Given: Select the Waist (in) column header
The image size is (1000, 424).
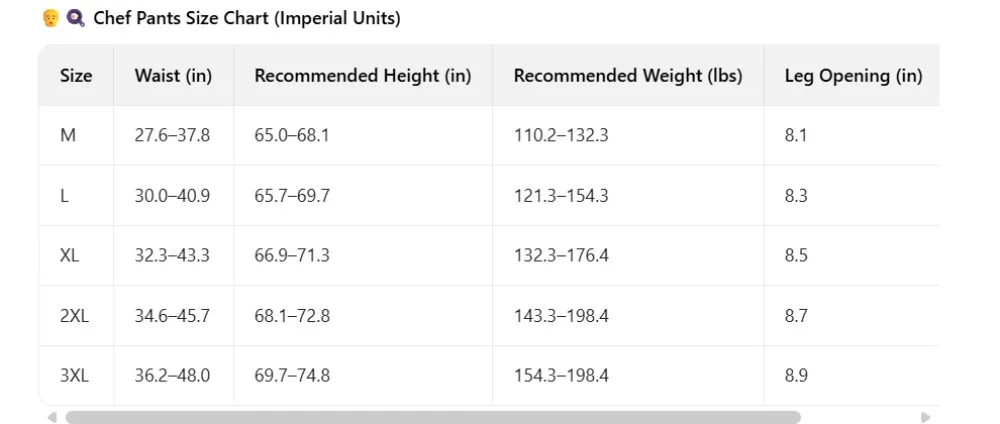Looking at the screenshot, I should (x=173, y=76).
